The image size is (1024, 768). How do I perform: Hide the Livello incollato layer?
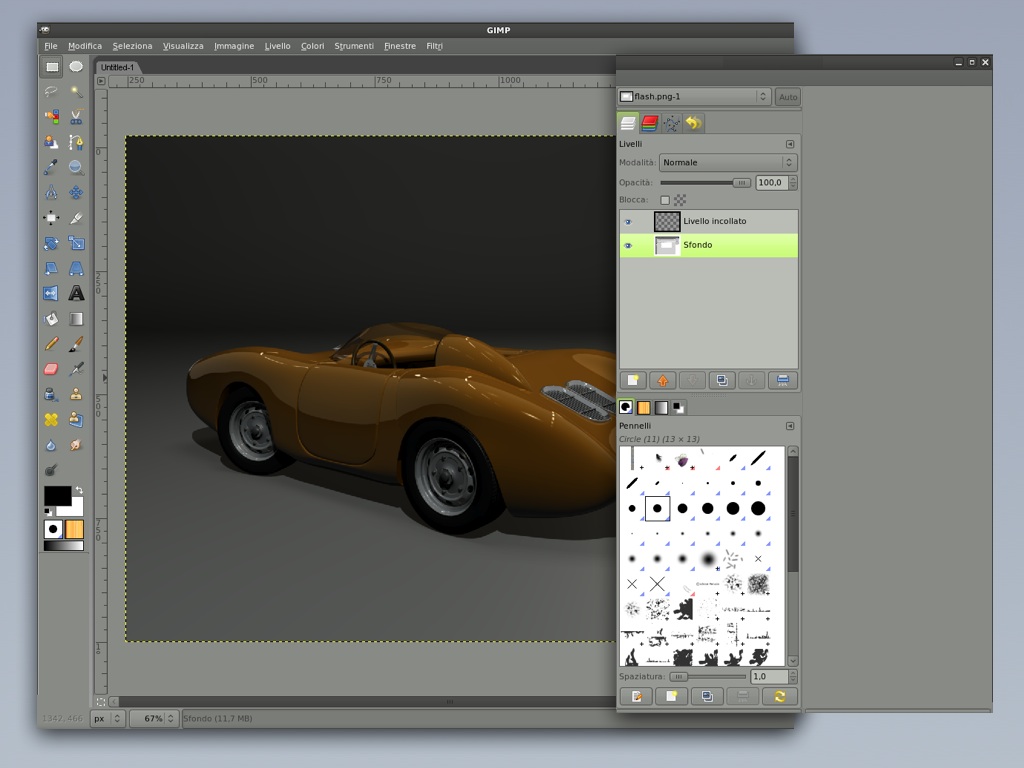coord(629,222)
